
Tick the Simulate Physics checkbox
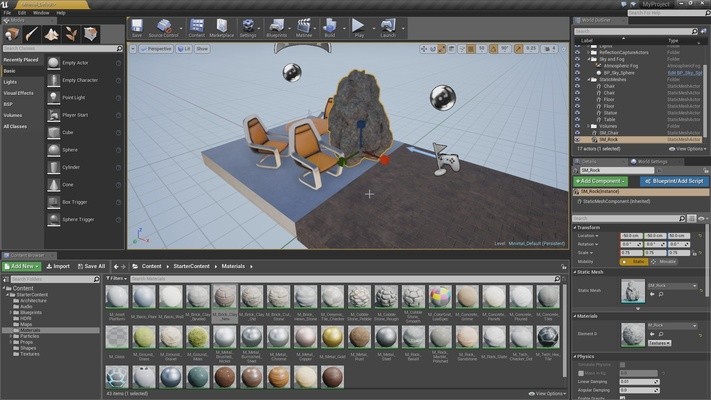(623, 365)
